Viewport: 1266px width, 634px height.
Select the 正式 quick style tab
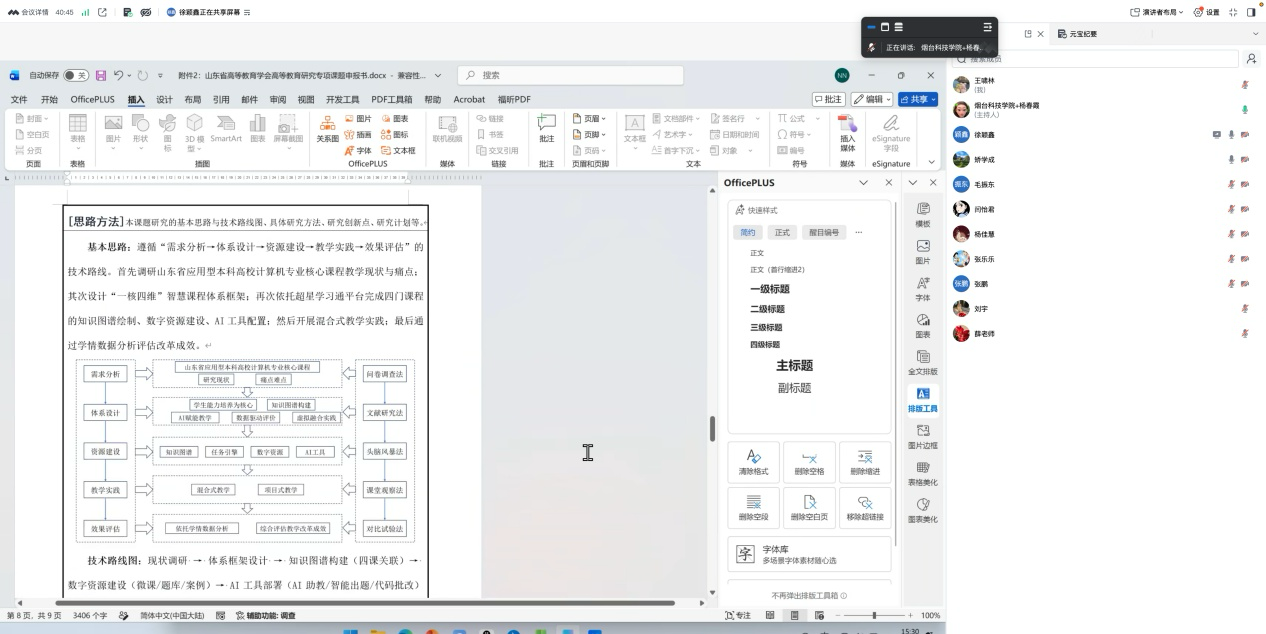782,232
